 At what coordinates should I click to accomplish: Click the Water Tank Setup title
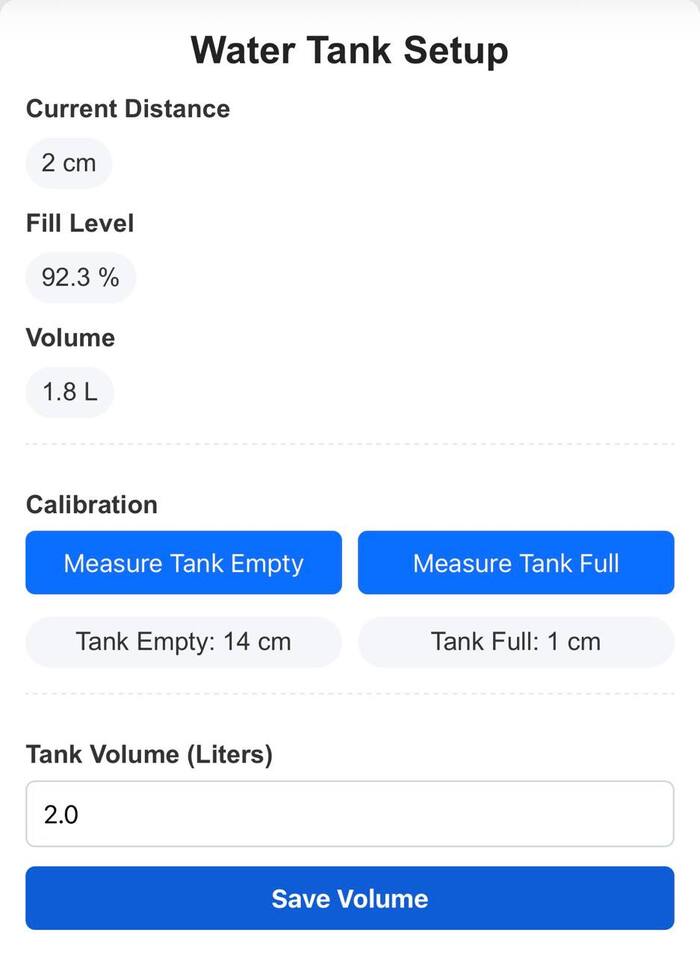350,51
